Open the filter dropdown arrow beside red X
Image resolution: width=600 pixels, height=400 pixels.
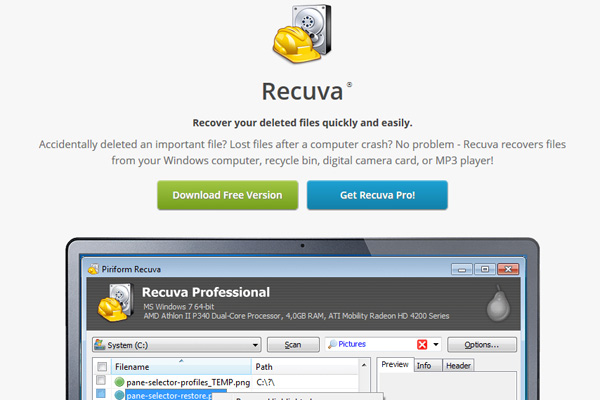(436, 344)
